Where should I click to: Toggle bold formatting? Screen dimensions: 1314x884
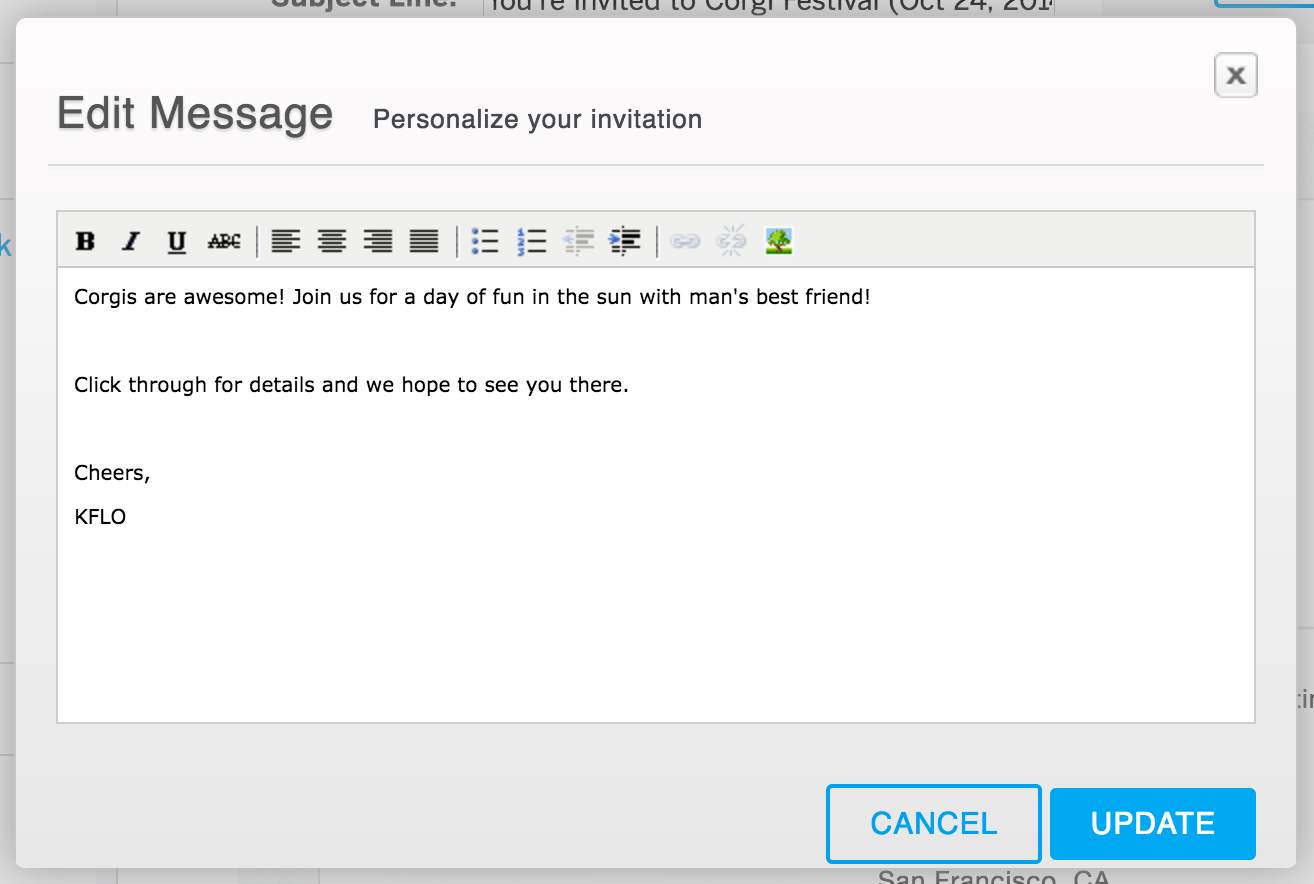[87, 240]
